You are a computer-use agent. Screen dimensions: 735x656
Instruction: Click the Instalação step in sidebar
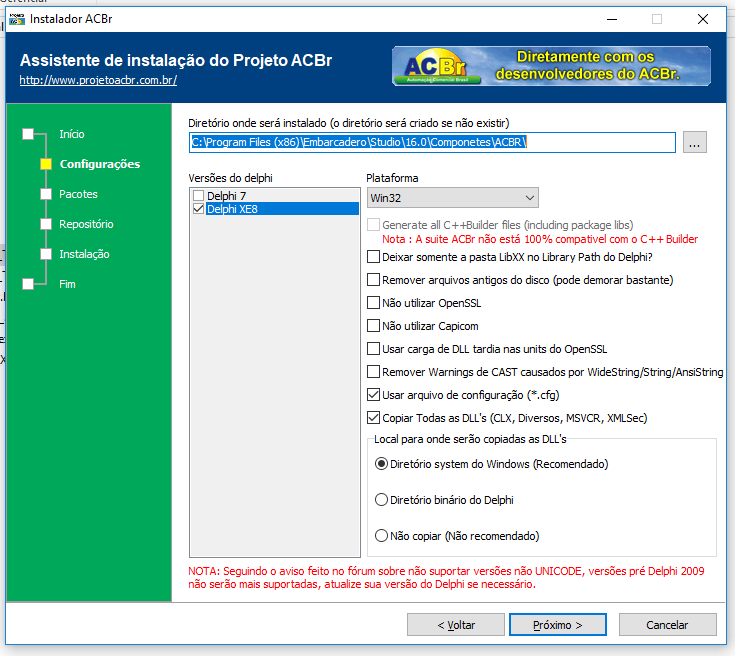tap(84, 254)
